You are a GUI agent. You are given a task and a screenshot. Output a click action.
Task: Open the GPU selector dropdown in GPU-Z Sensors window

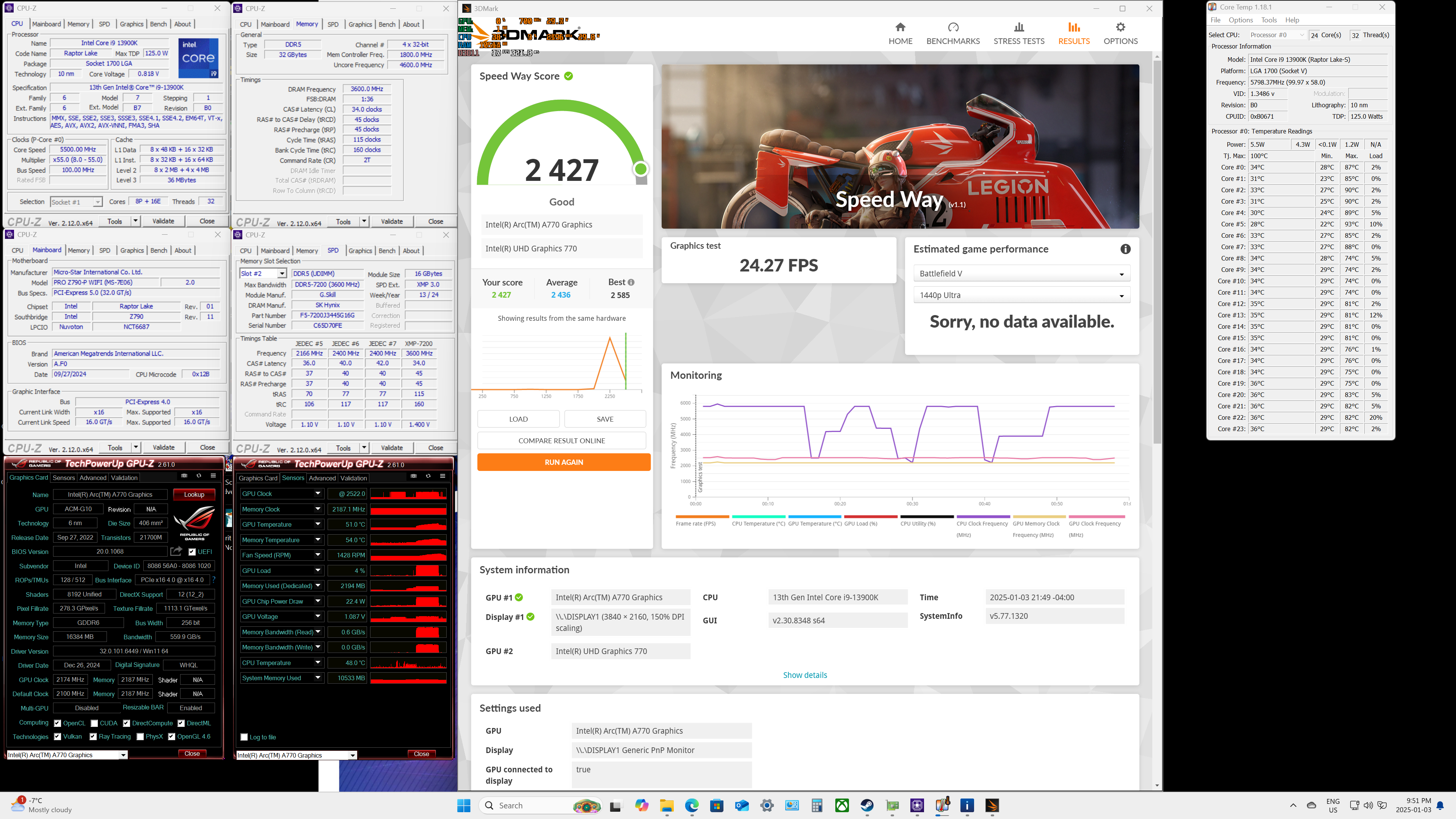click(x=296, y=755)
